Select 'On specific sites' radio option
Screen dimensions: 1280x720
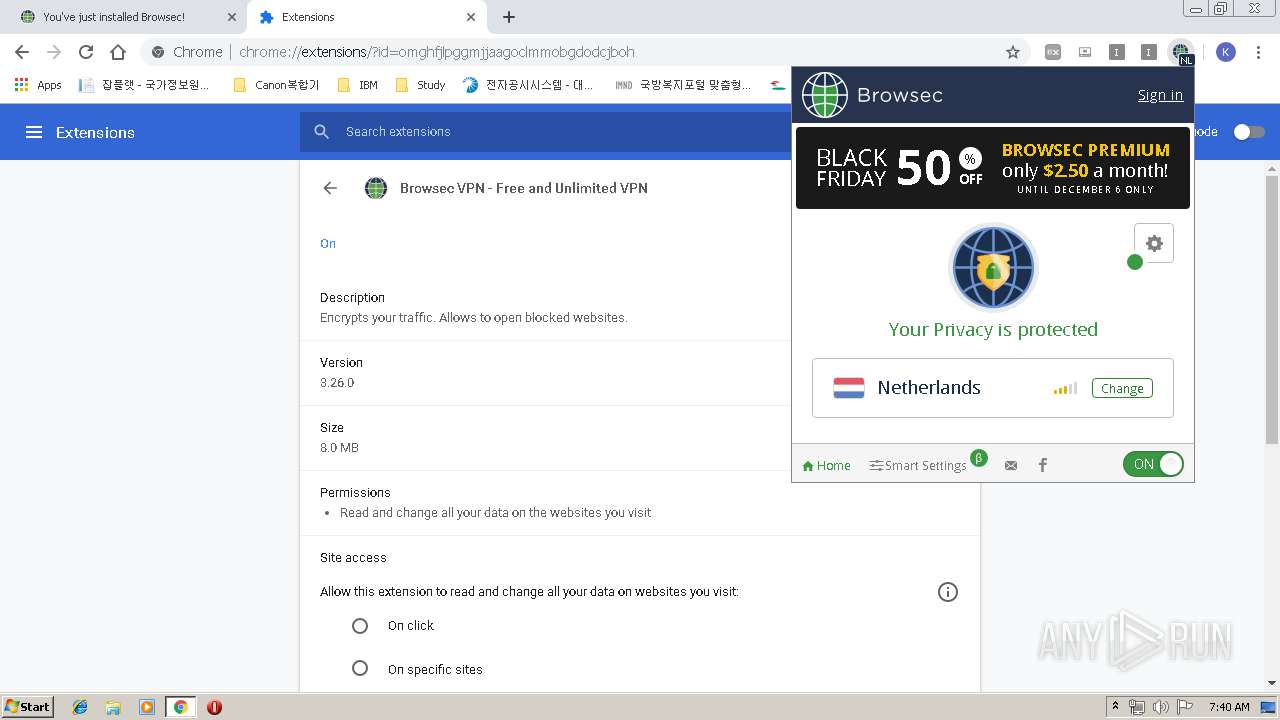click(360, 668)
